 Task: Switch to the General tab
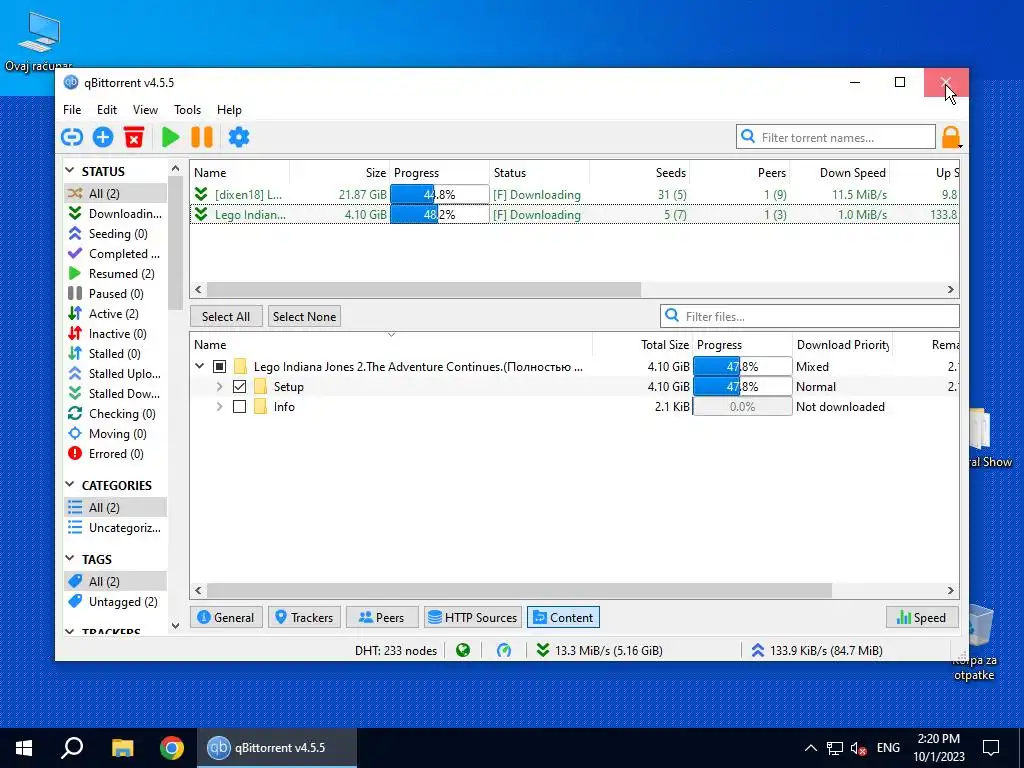pos(226,617)
